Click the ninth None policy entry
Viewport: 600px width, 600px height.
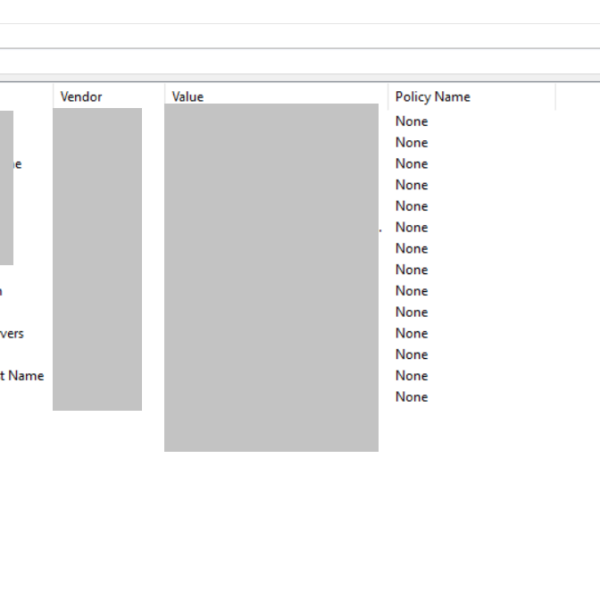click(x=411, y=291)
